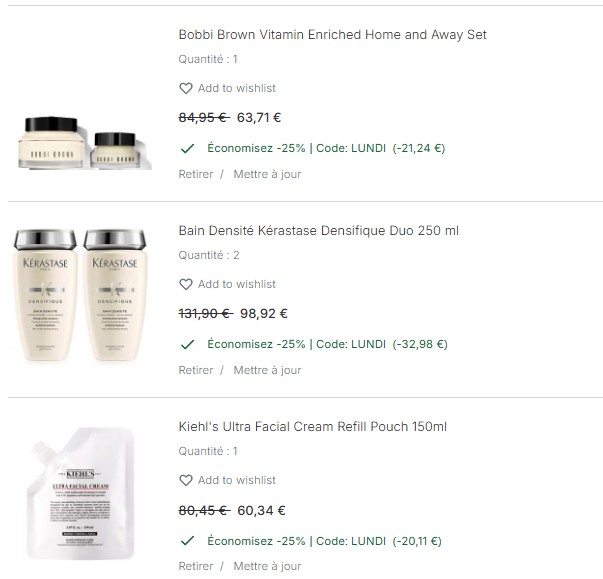
Task: Update Bobbi Brown set with Mettre à jour
Action: 267,174
